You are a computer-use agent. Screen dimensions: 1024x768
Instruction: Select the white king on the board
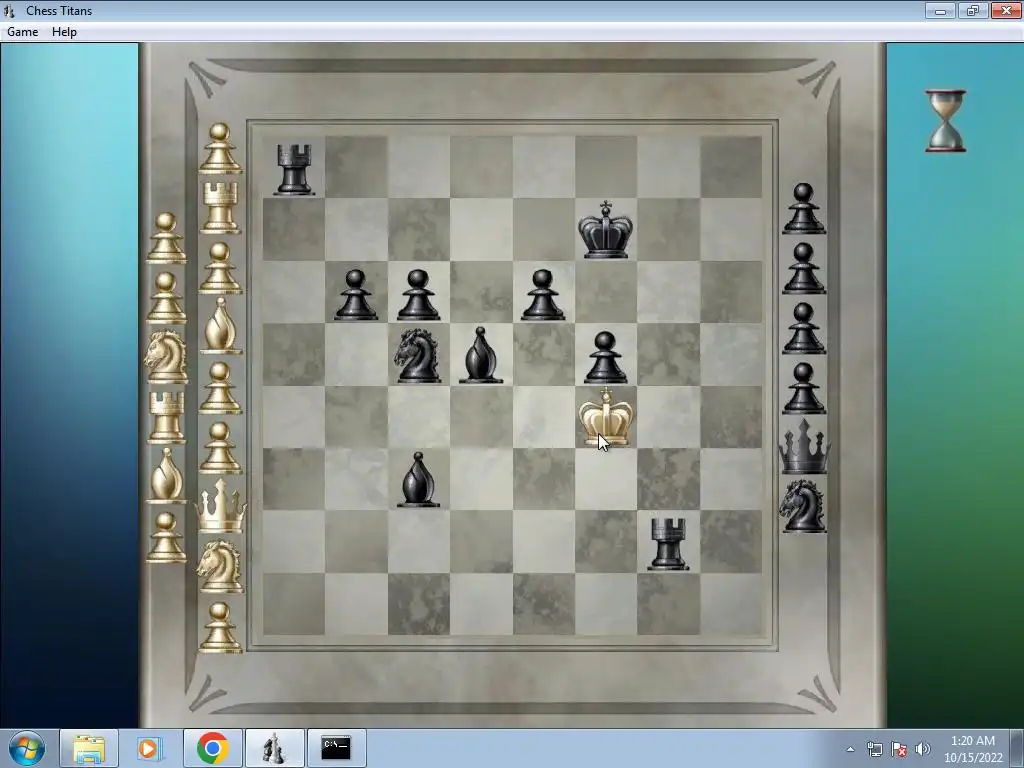click(x=605, y=416)
